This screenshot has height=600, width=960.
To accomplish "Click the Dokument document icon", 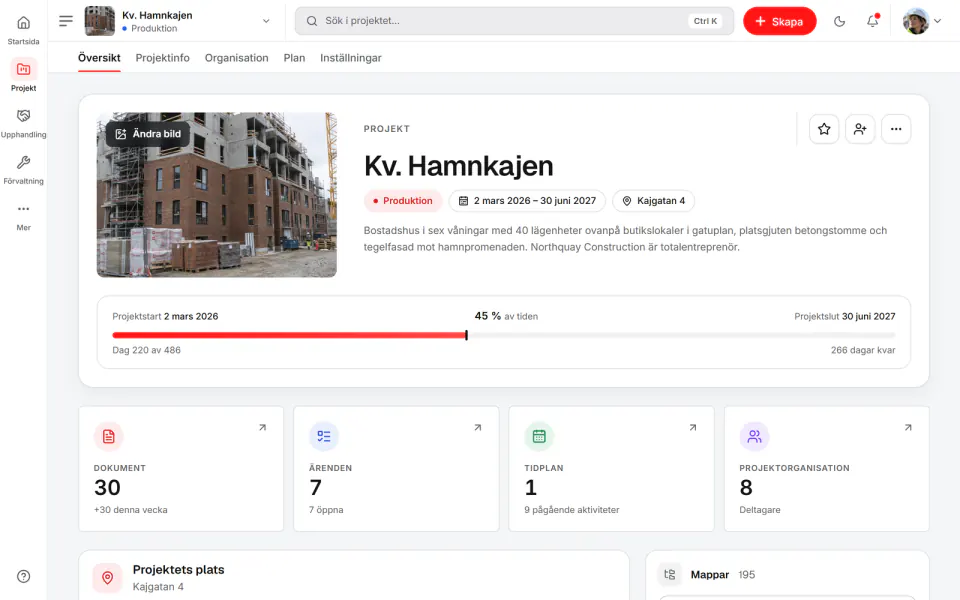I will click(x=108, y=437).
